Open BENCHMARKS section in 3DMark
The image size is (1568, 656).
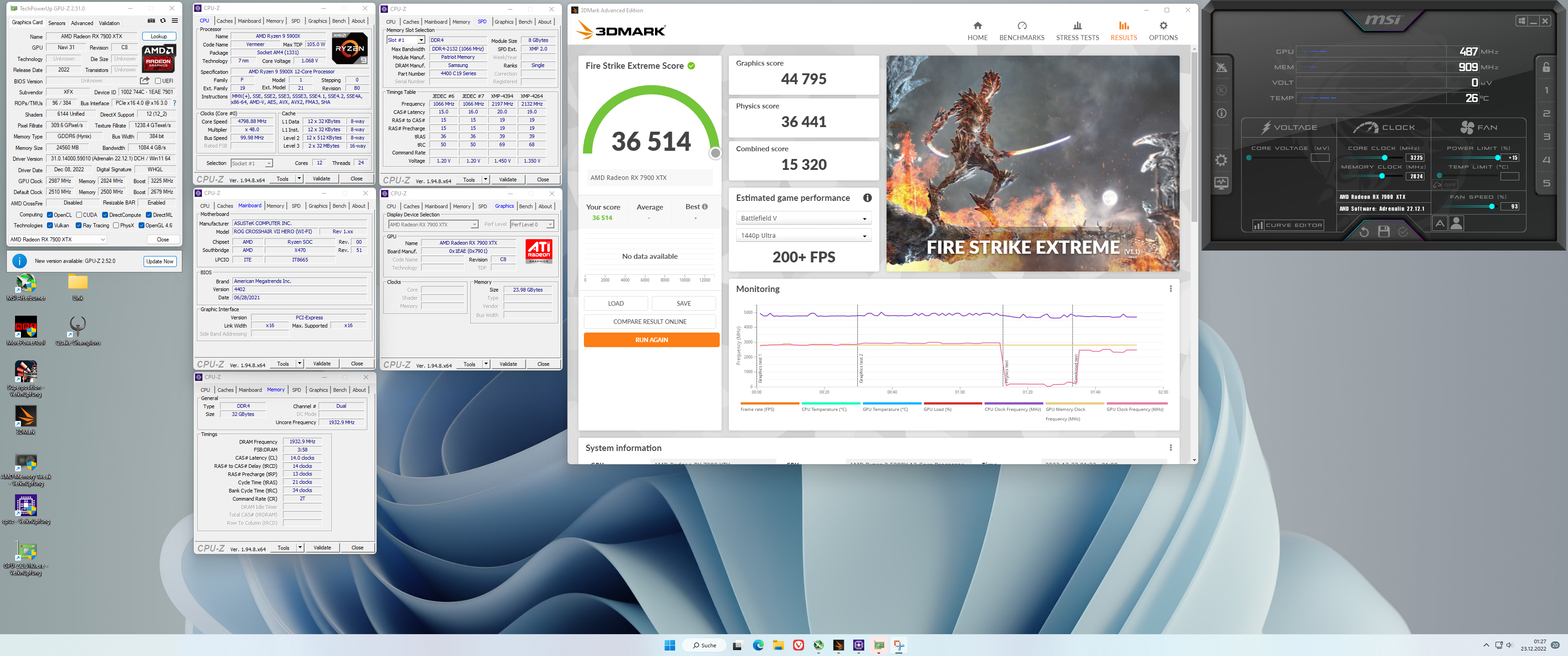pos(1021,31)
